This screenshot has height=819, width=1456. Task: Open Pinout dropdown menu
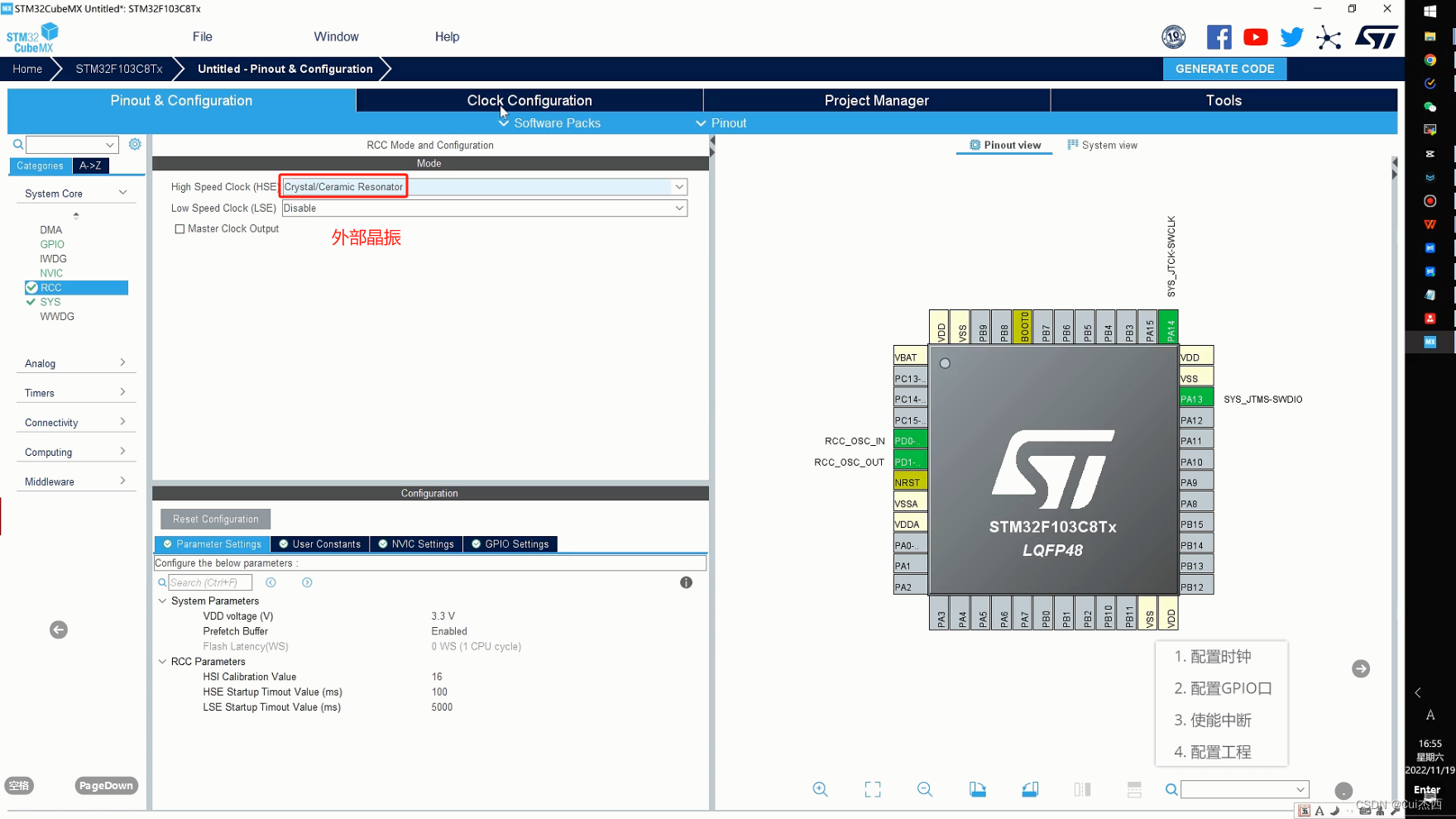point(721,122)
